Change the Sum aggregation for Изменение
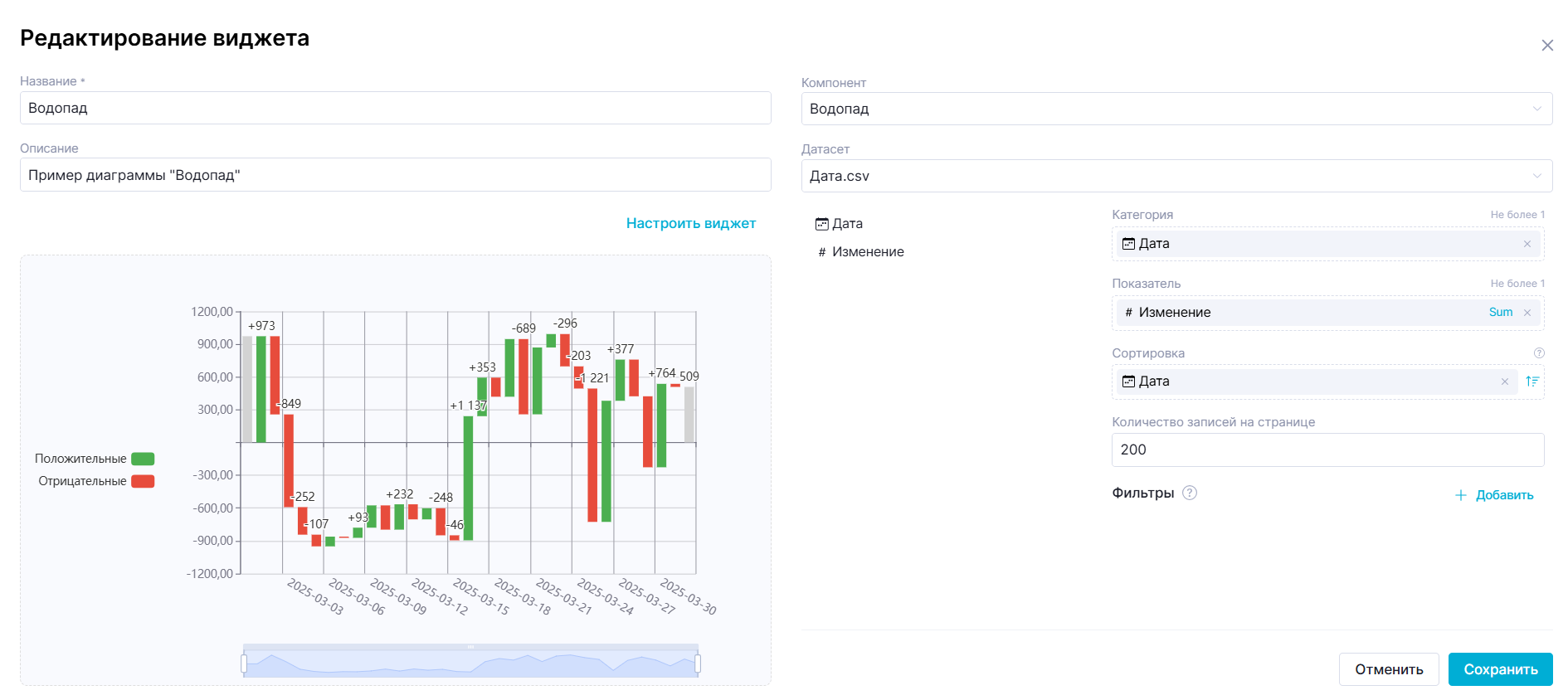The height and width of the screenshot is (700, 1568). [x=1500, y=313]
